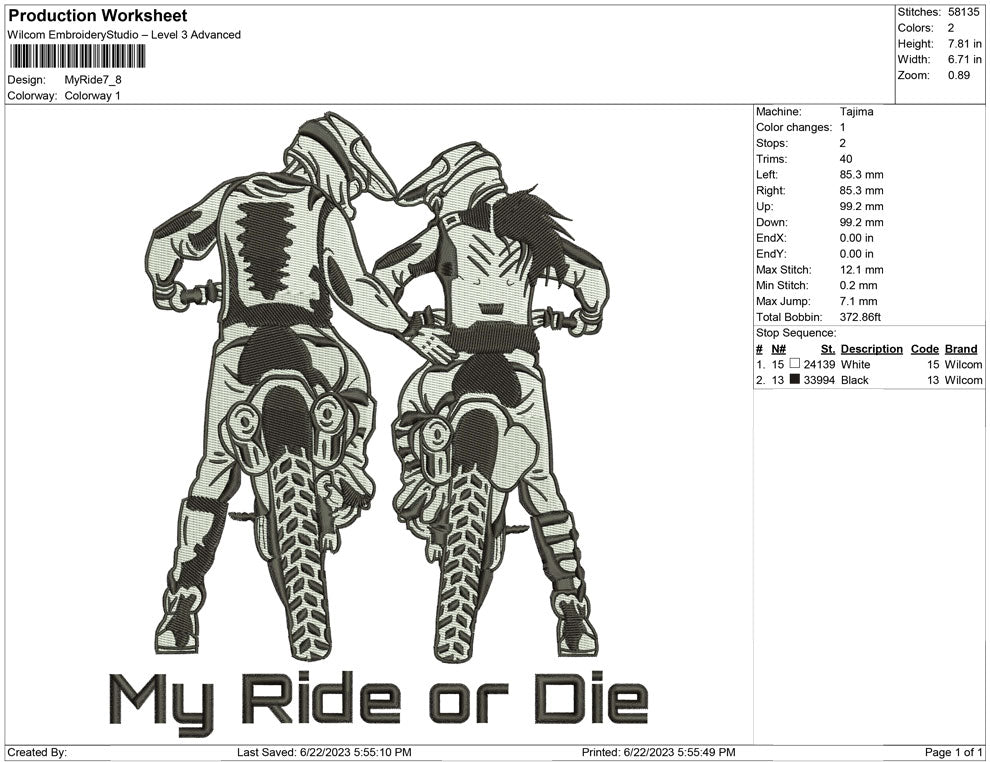Click the barcode under the worksheet header
The width and height of the screenshot is (990, 762).
pyautogui.click(x=78, y=56)
